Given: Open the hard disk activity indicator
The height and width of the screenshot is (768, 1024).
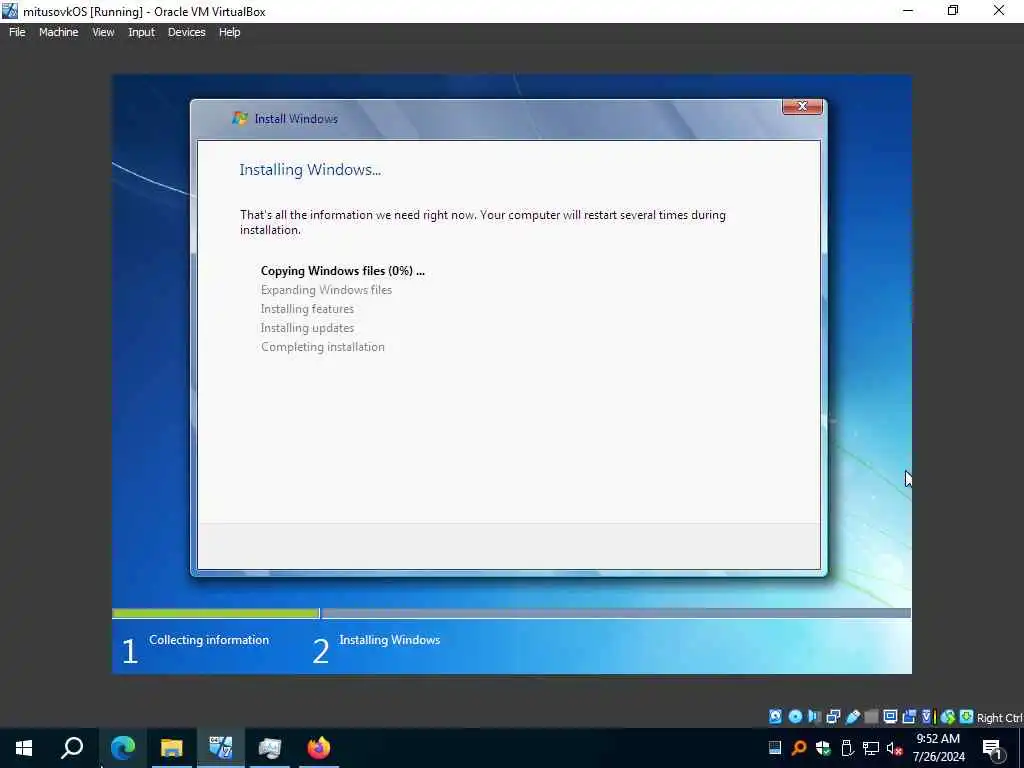Looking at the screenshot, I should pos(775,716).
